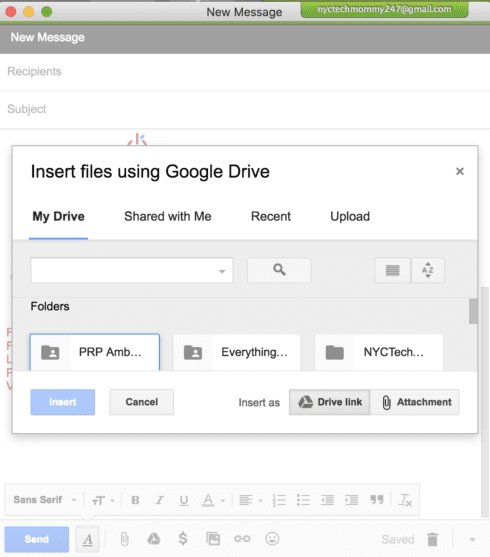490x557 pixels.
Task: Send the email message
Action: coord(37,539)
